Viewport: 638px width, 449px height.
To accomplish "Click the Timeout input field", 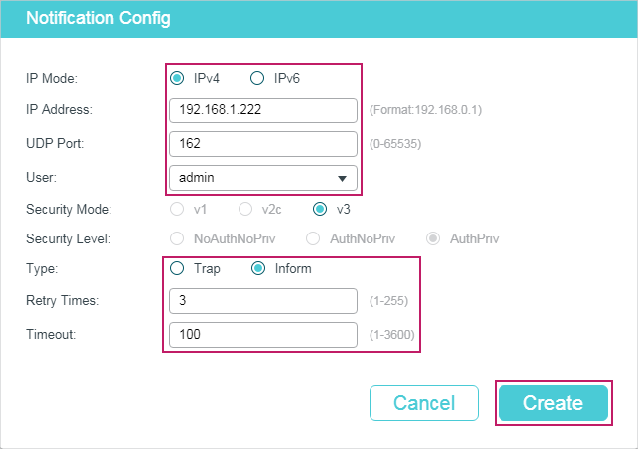I will coord(263,335).
